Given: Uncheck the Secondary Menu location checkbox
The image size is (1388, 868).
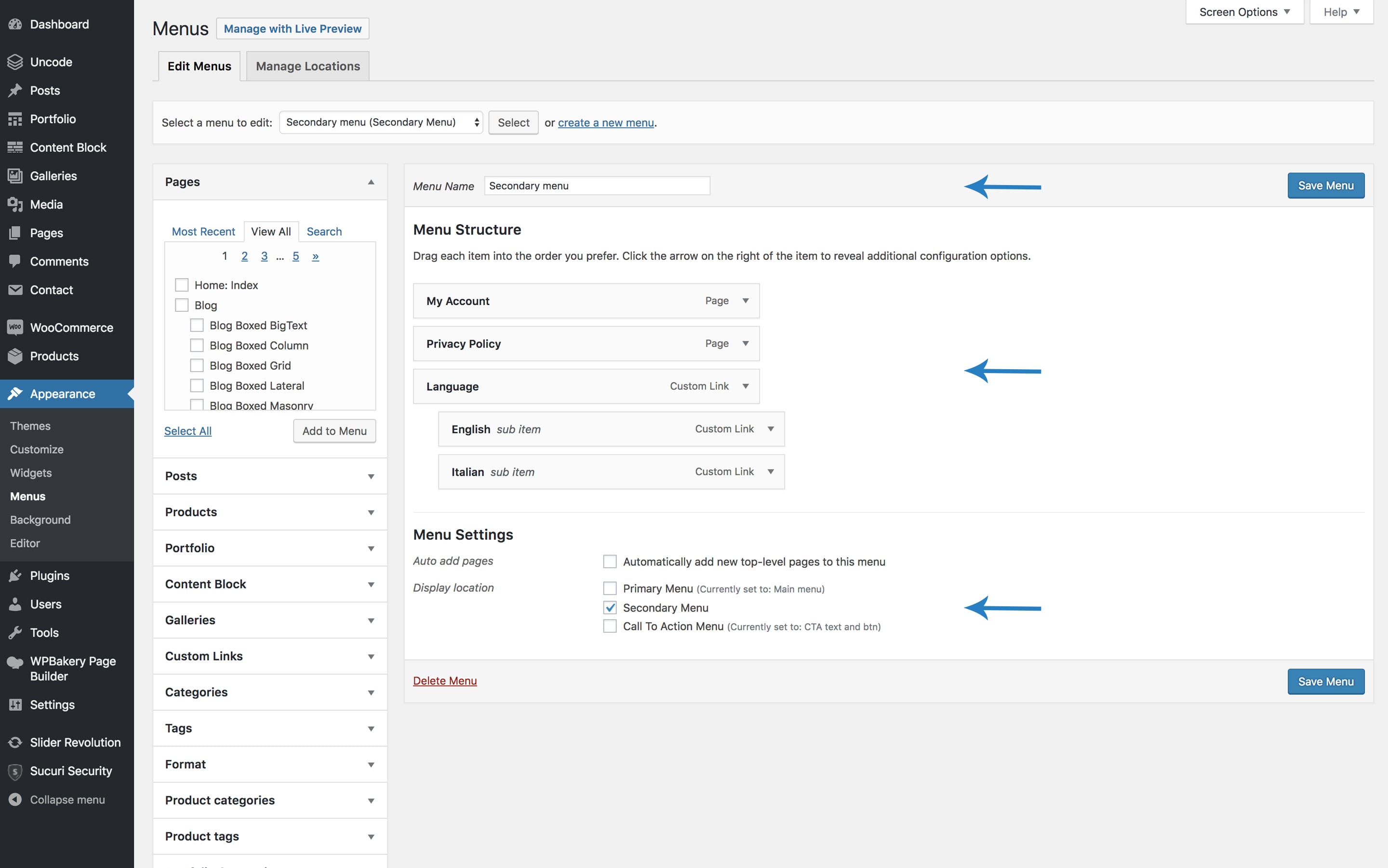Looking at the screenshot, I should (610, 607).
